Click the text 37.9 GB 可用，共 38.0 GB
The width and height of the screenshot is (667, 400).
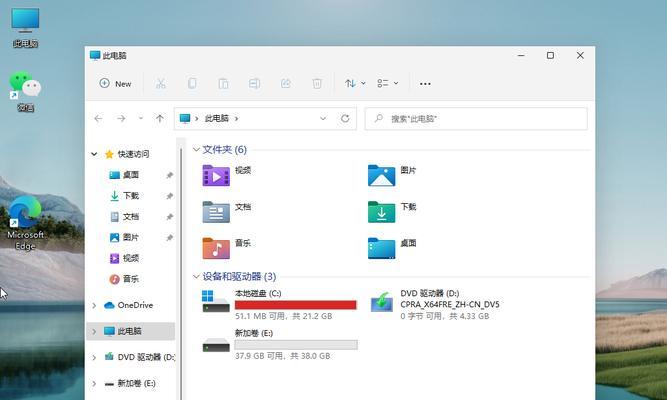coord(282,356)
